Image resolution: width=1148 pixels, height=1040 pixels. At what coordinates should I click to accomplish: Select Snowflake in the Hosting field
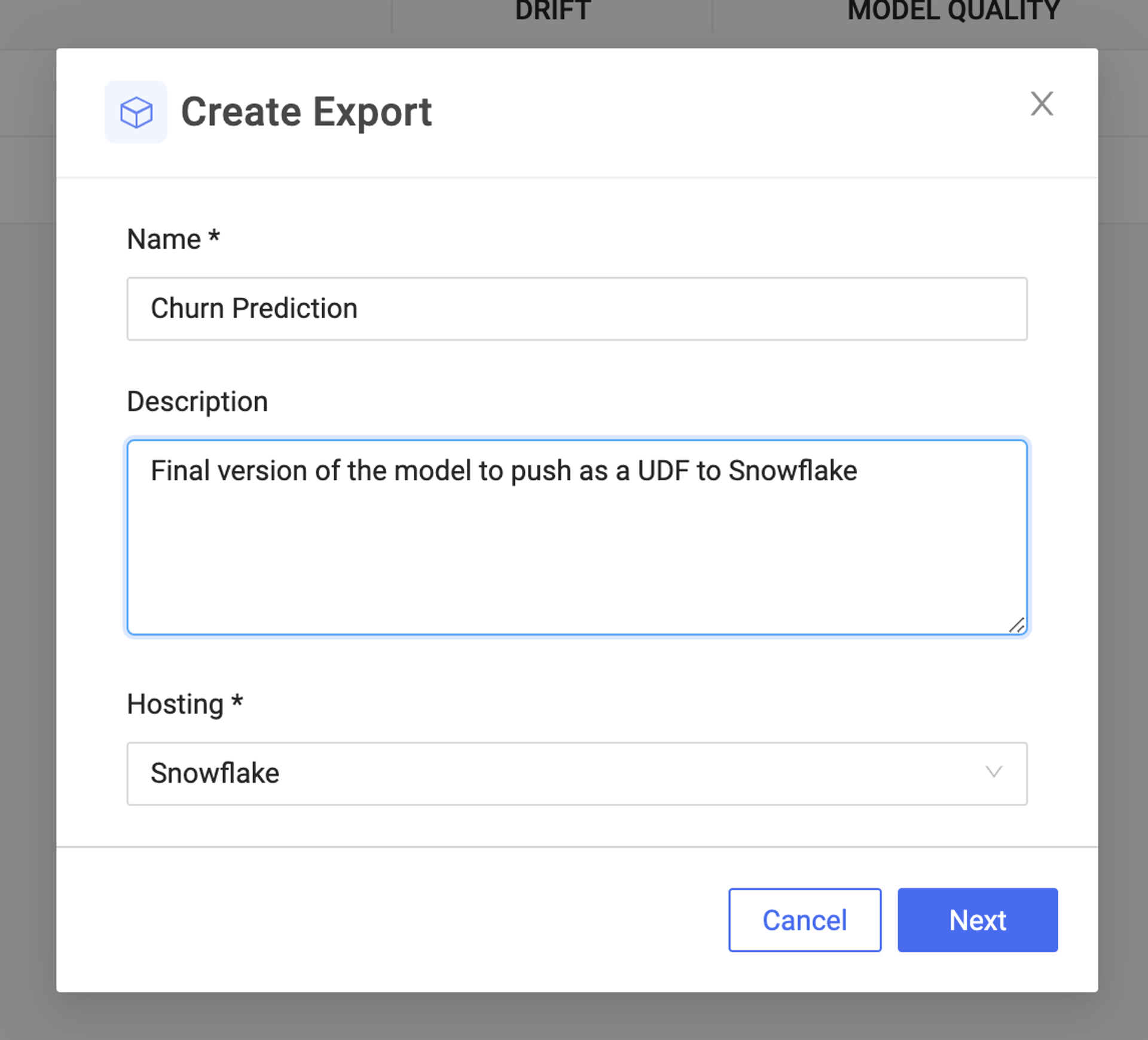[215, 774]
